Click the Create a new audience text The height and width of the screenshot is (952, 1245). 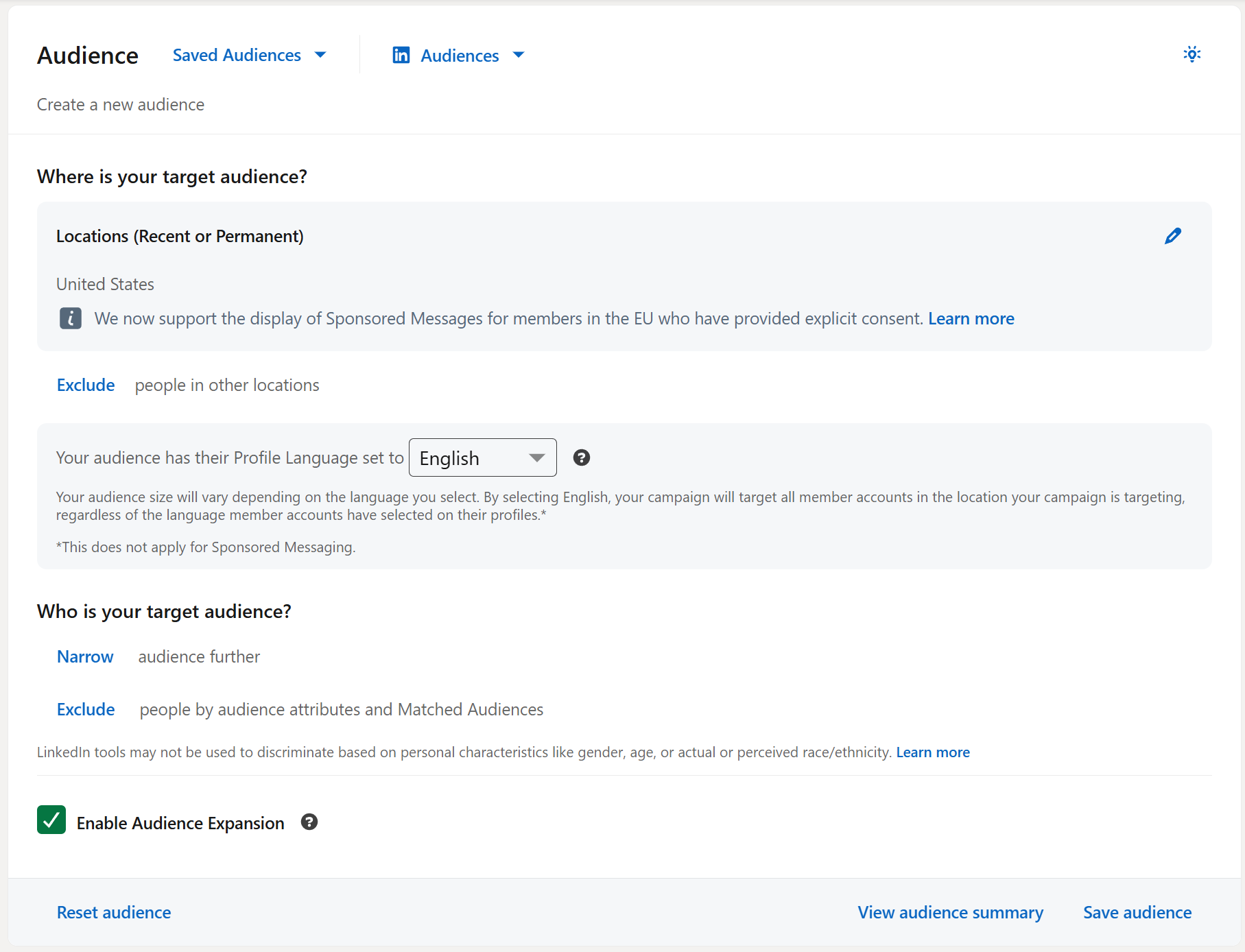(x=121, y=104)
